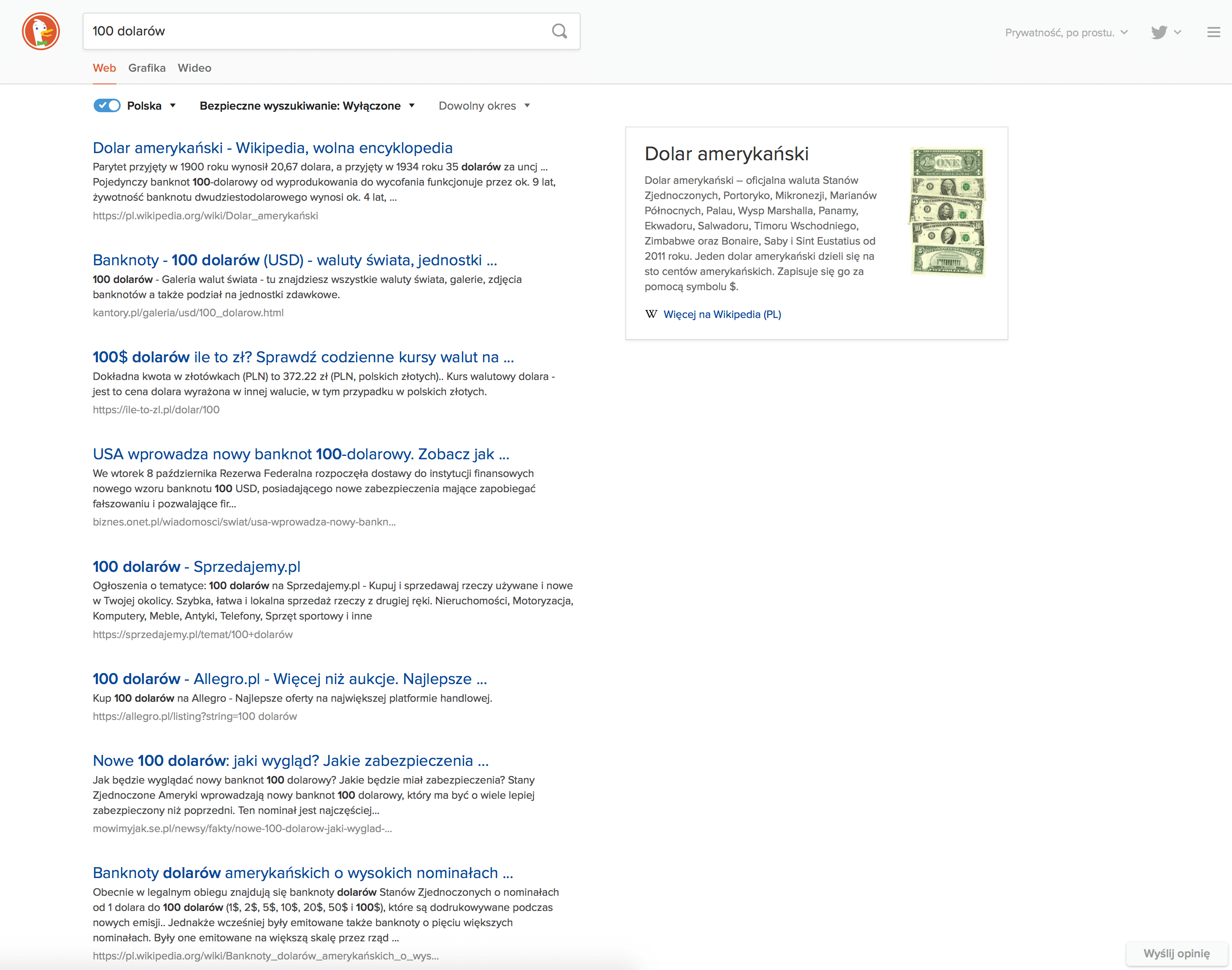Click the biznes.onet.pl URL

point(244,522)
